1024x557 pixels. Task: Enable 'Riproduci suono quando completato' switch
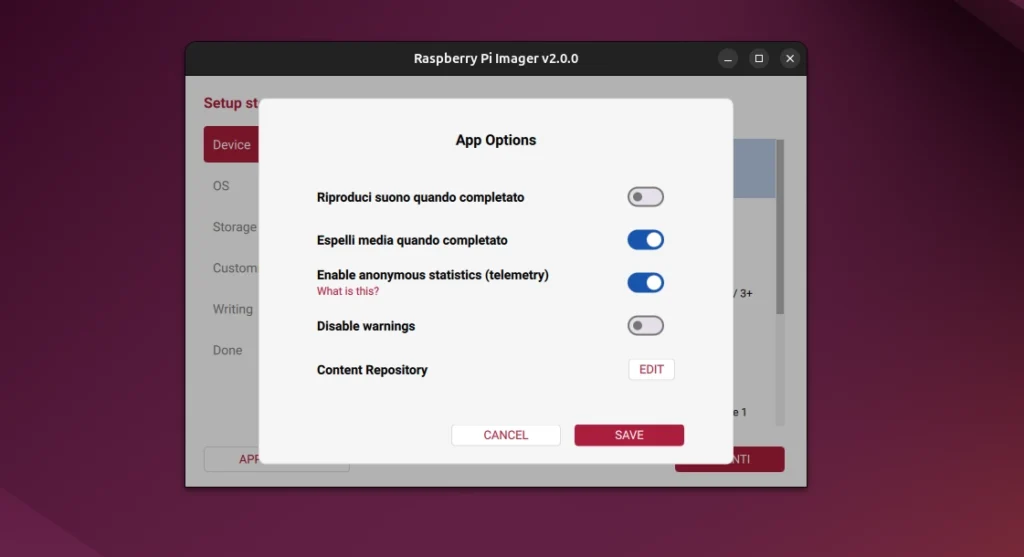click(x=645, y=197)
